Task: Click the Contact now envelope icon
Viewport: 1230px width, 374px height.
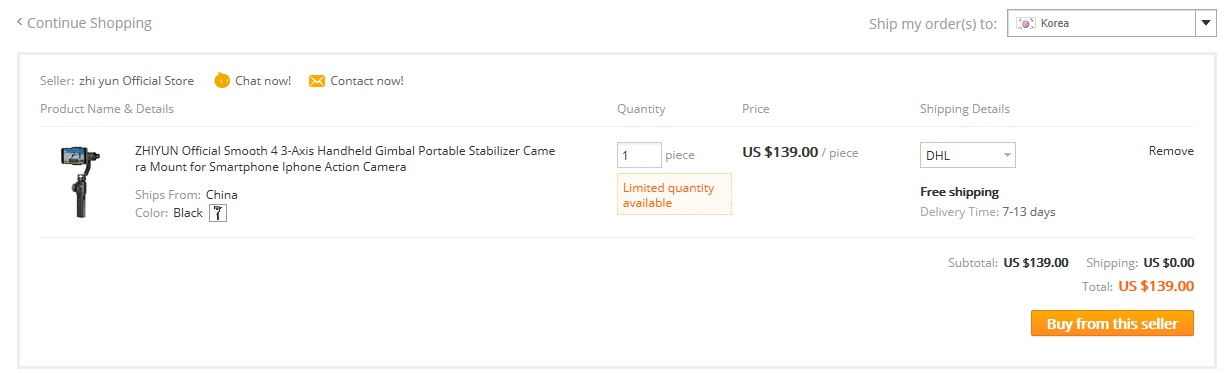Action: click(x=317, y=81)
